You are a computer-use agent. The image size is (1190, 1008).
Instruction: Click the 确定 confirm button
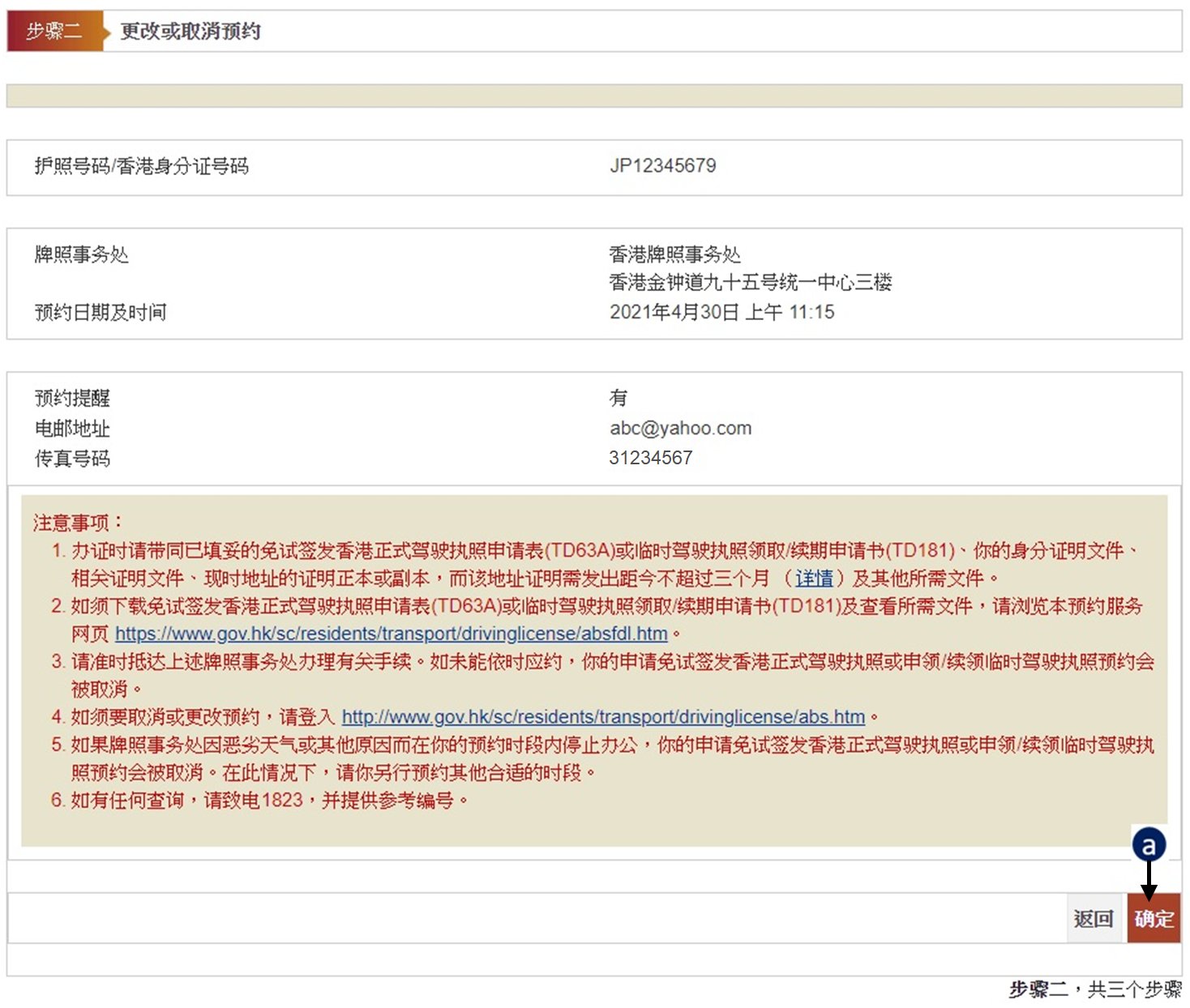tap(1154, 918)
